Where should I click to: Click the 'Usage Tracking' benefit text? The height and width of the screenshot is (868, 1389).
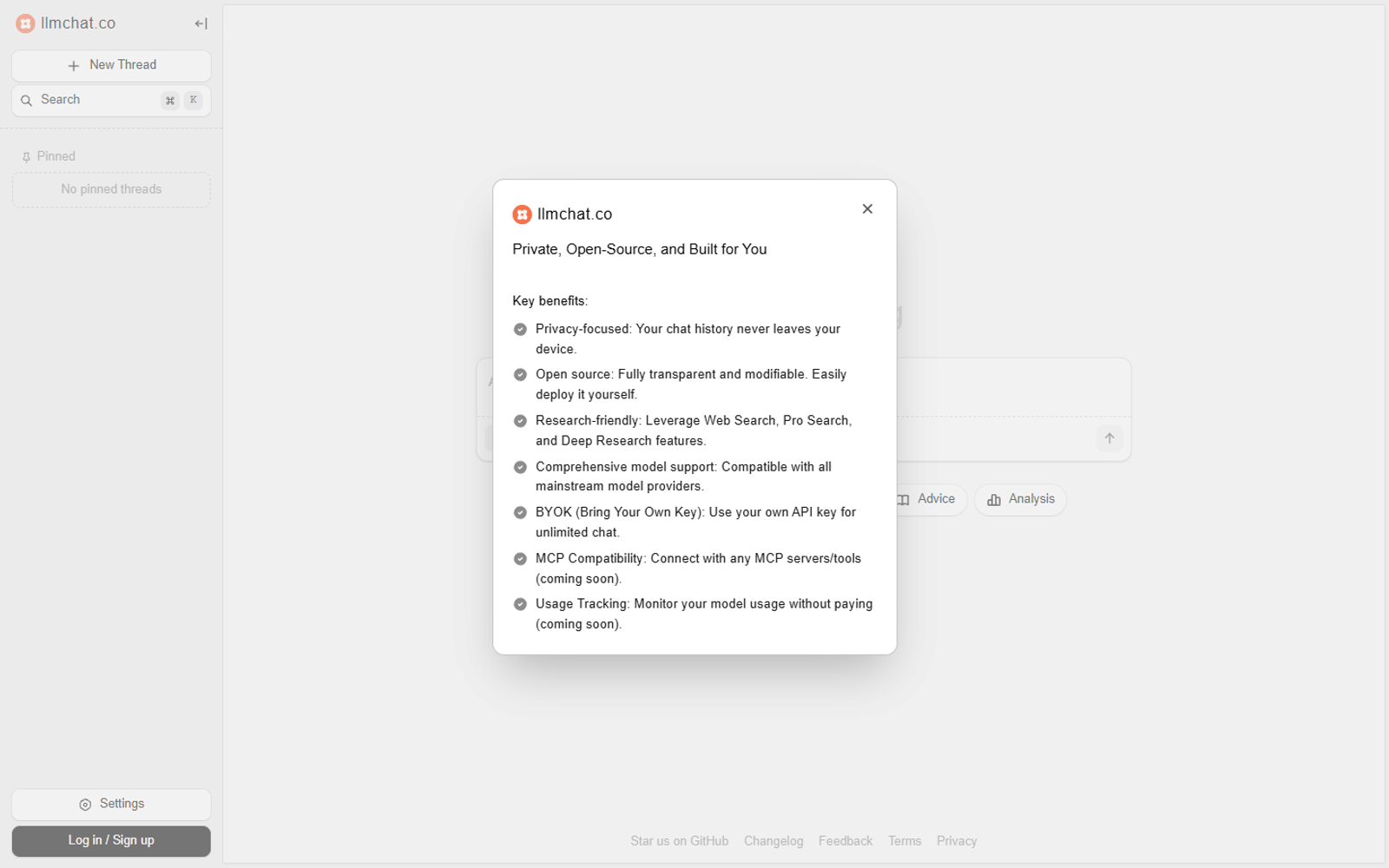tap(704, 614)
